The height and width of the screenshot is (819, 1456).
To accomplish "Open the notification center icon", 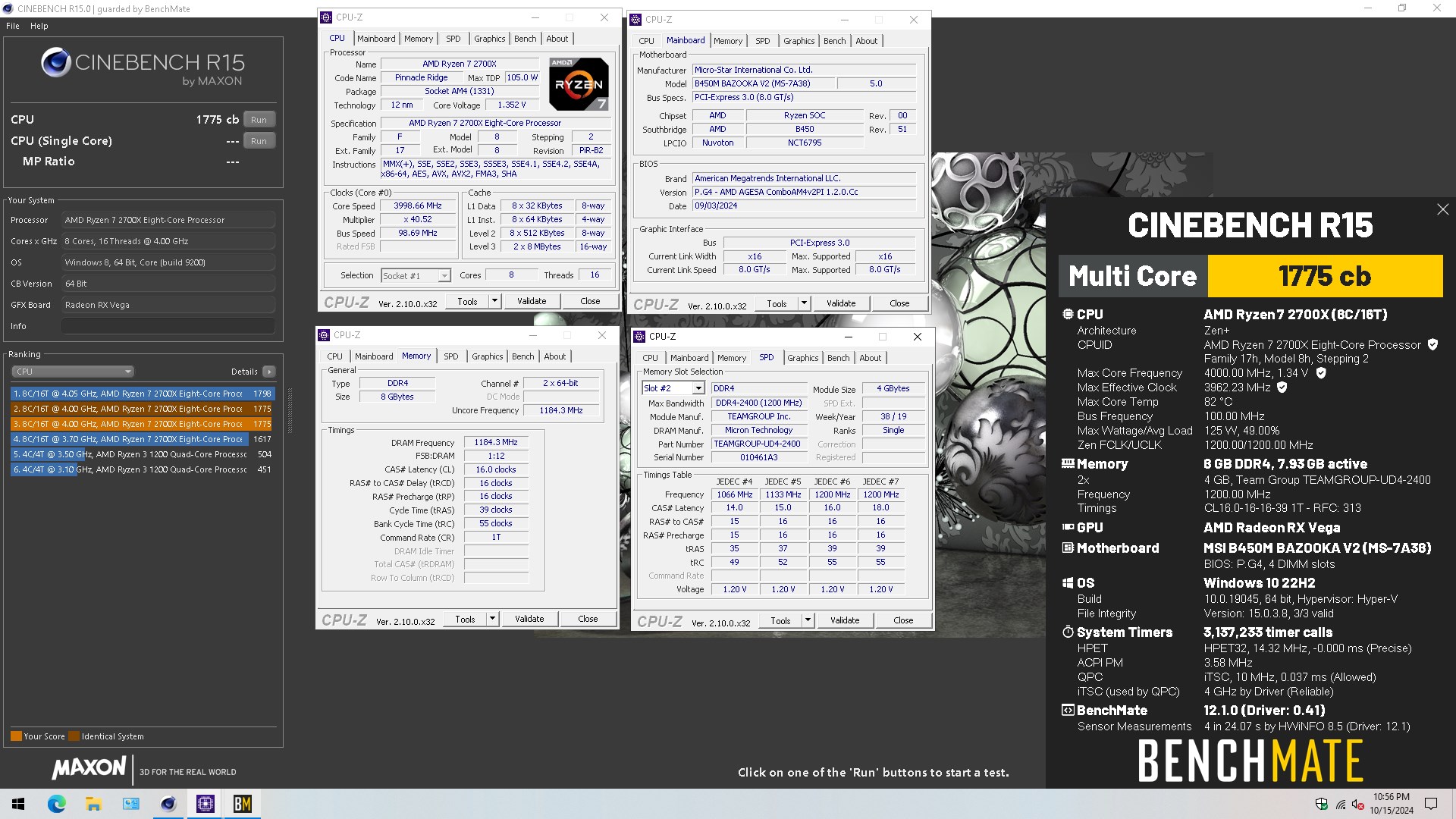I will [1431, 804].
